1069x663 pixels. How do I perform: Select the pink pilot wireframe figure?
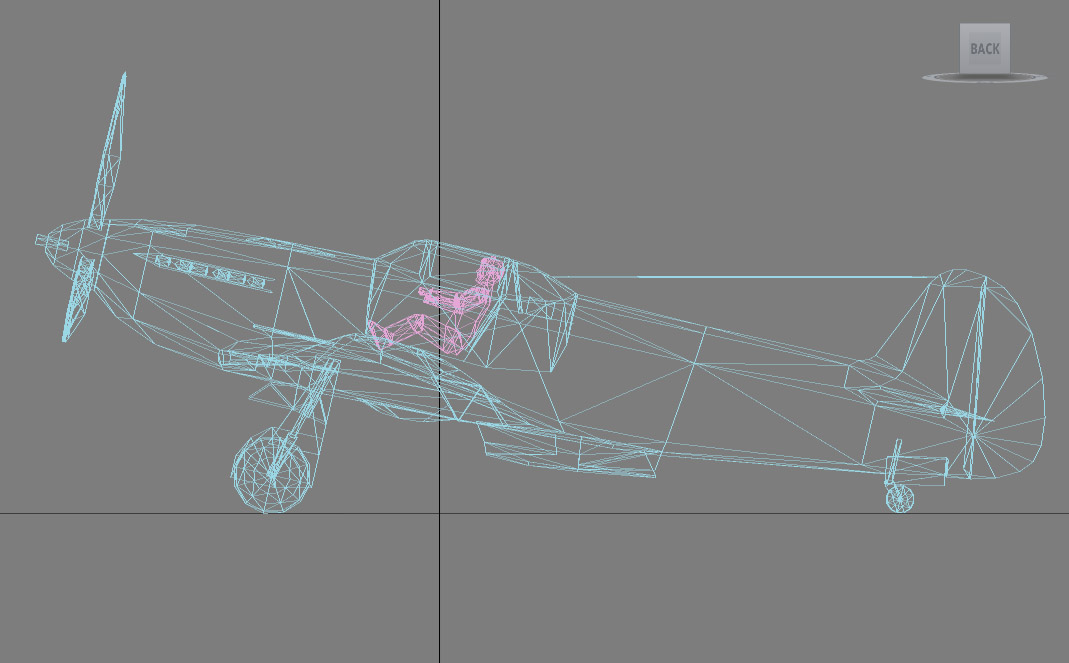[438, 305]
